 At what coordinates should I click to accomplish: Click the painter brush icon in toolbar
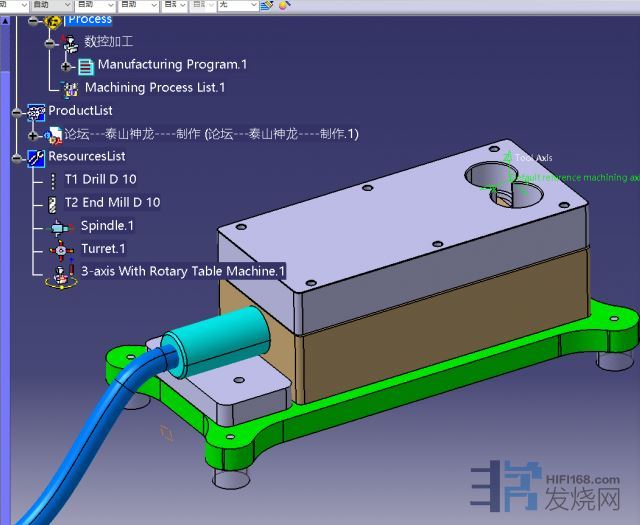(x=267, y=5)
